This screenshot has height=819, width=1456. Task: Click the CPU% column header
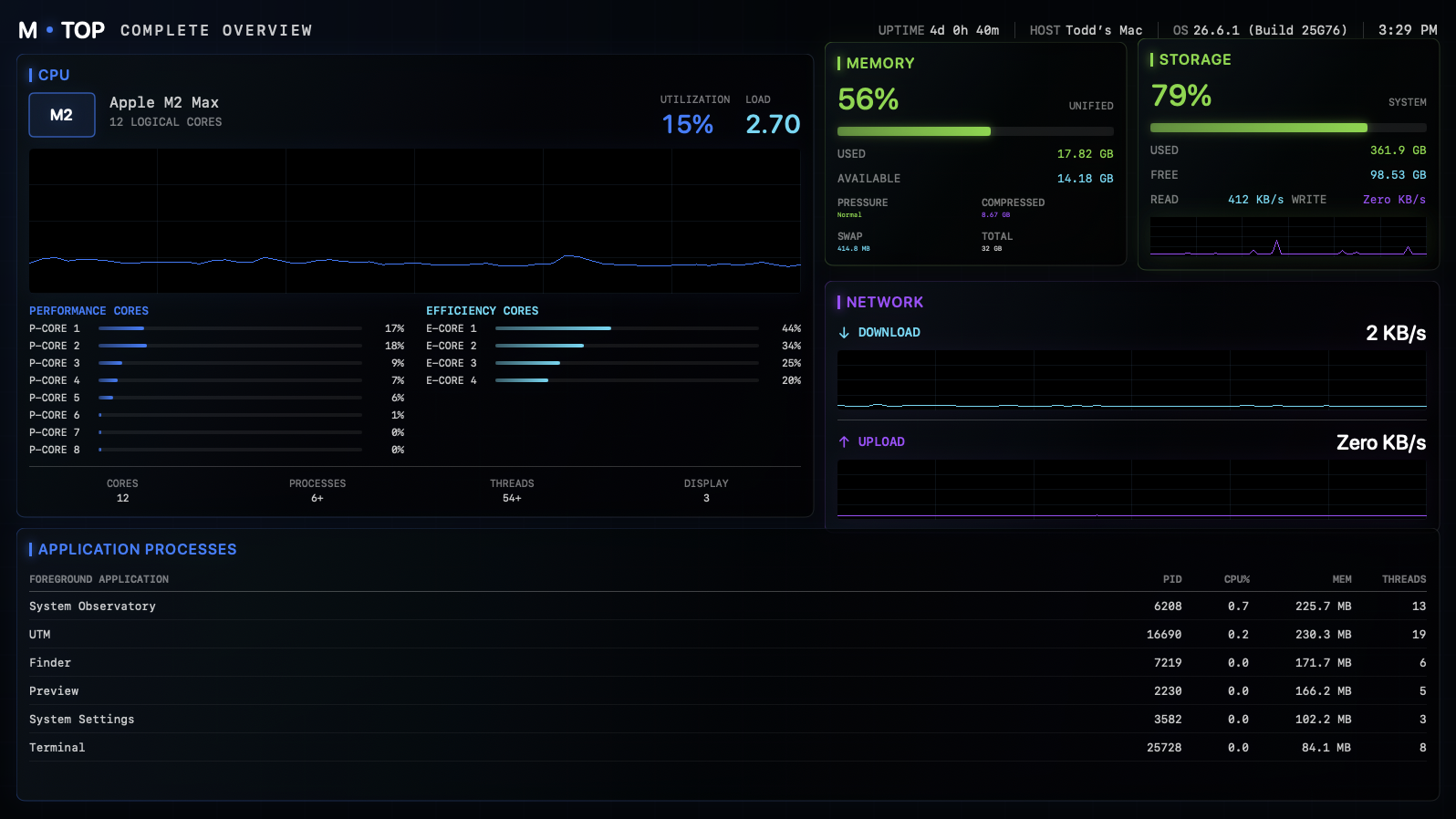(x=1237, y=580)
